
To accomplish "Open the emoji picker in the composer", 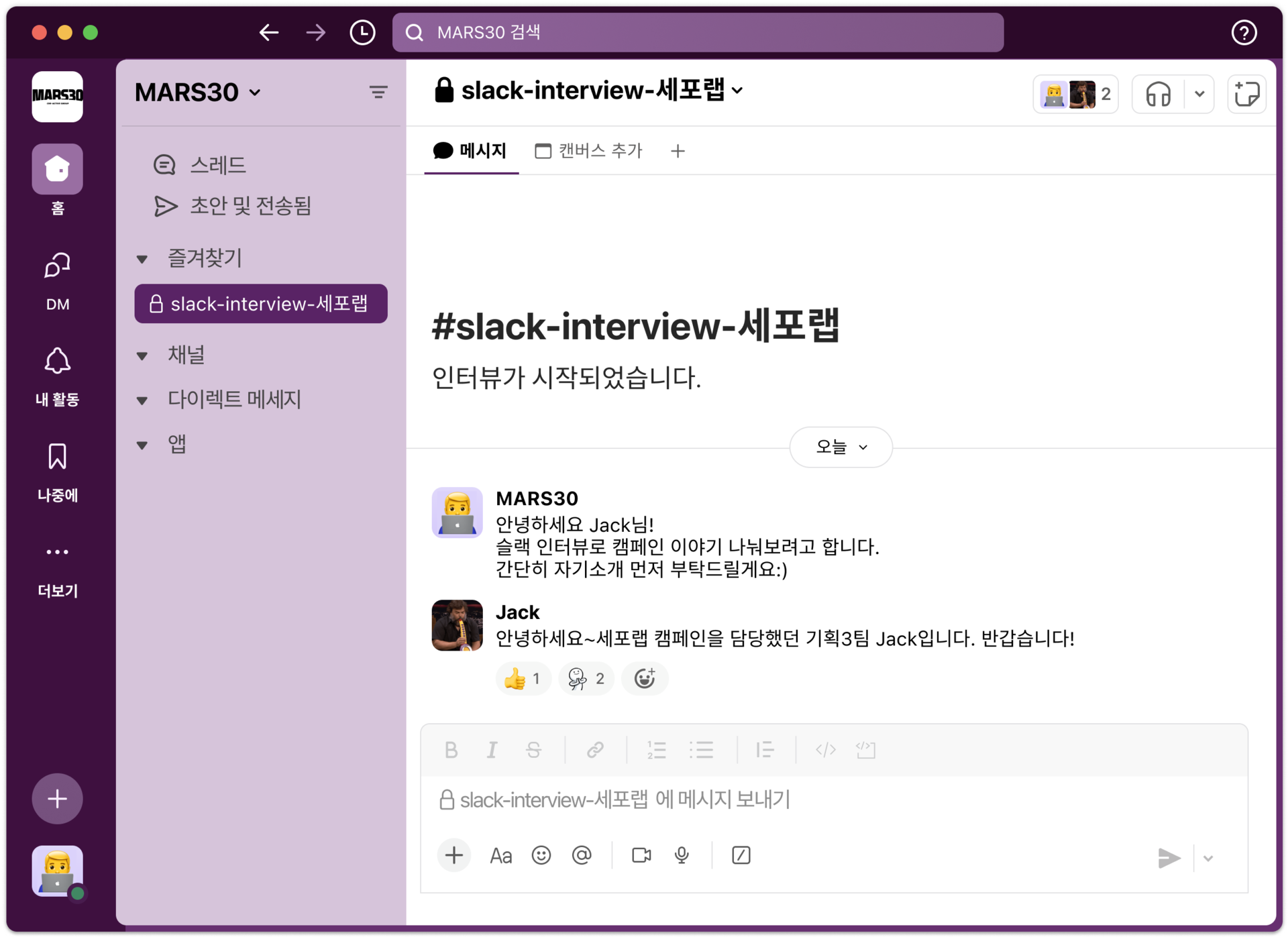I will pyautogui.click(x=541, y=855).
